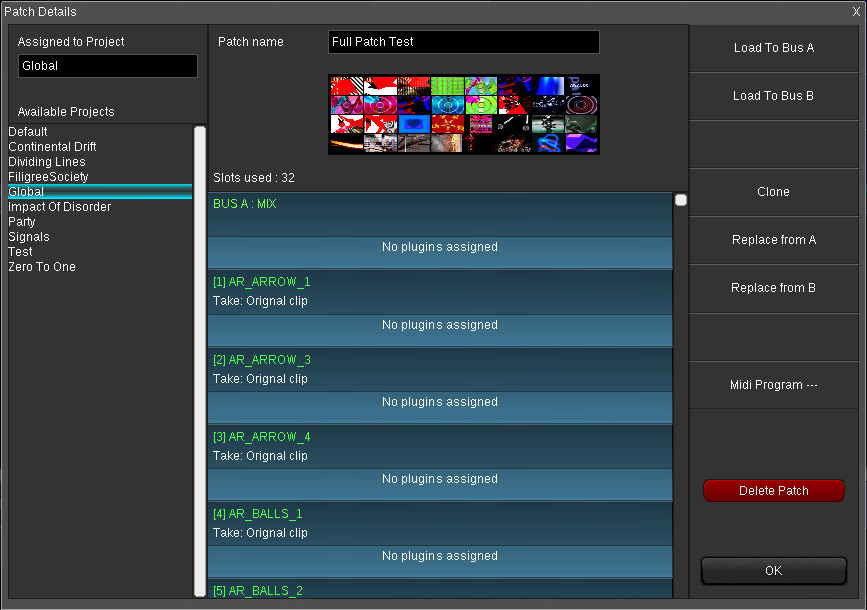867x610 pixels.
Task: Click Take line of AR_ARROW_1
Action: [x=260, y=301]
